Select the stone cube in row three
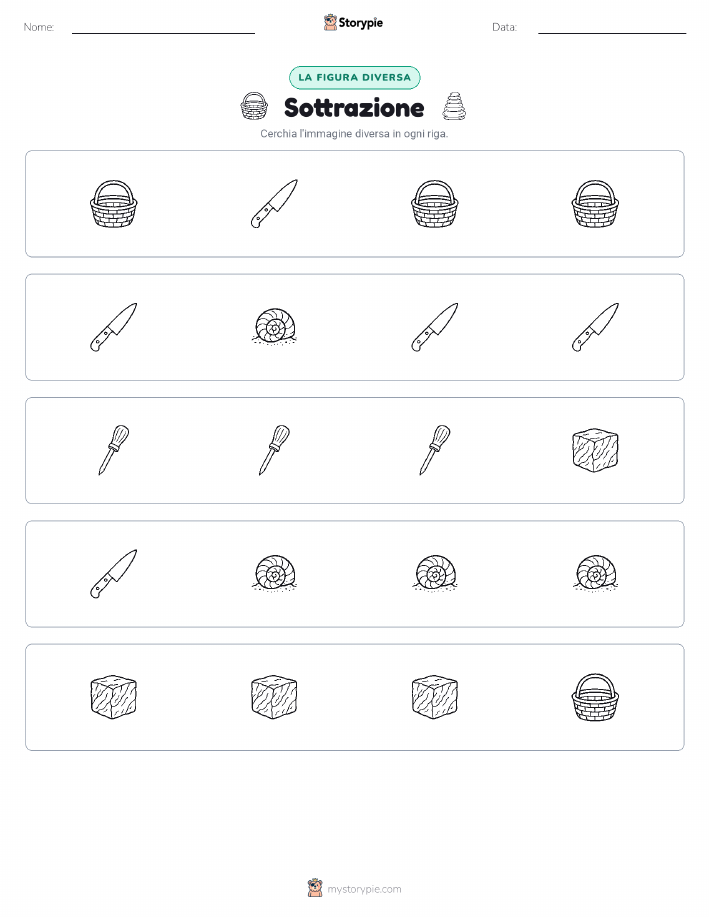Viewport: 709px width, 917px height. pos(595,450)
